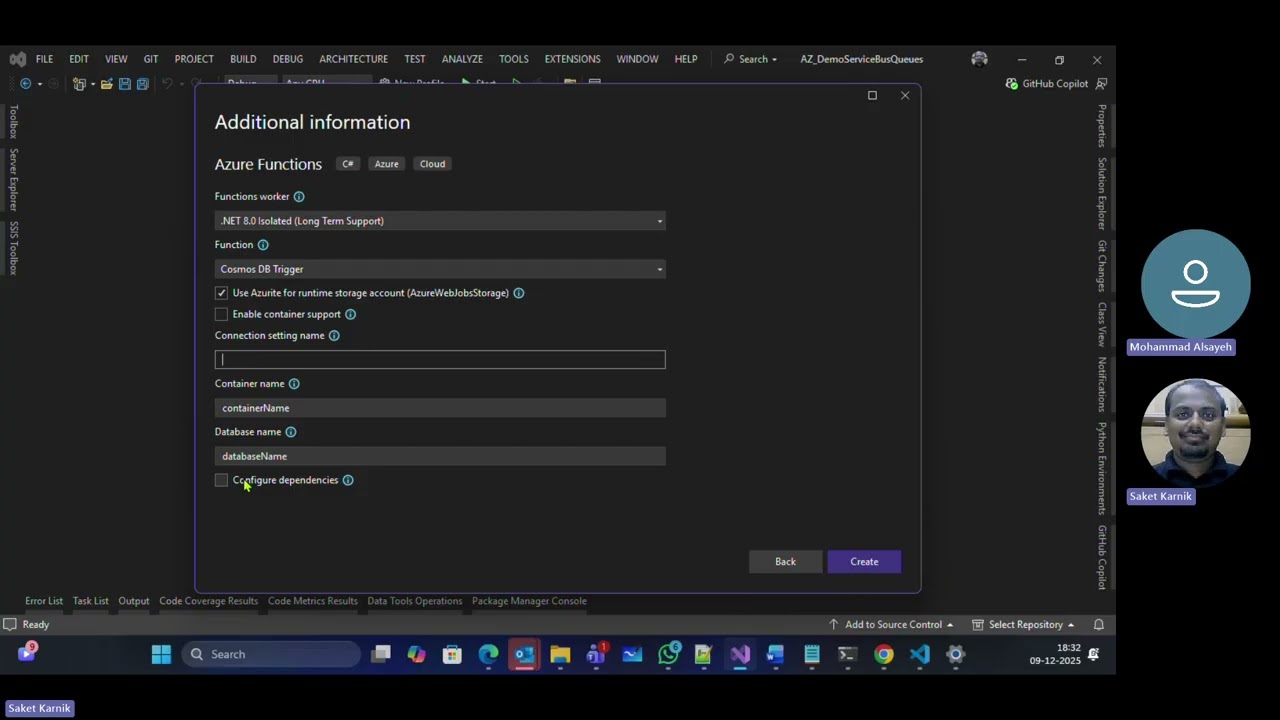Viewport: 1280px width, 720px height.
Task: Switch to Error List tab
Action: 44,601
